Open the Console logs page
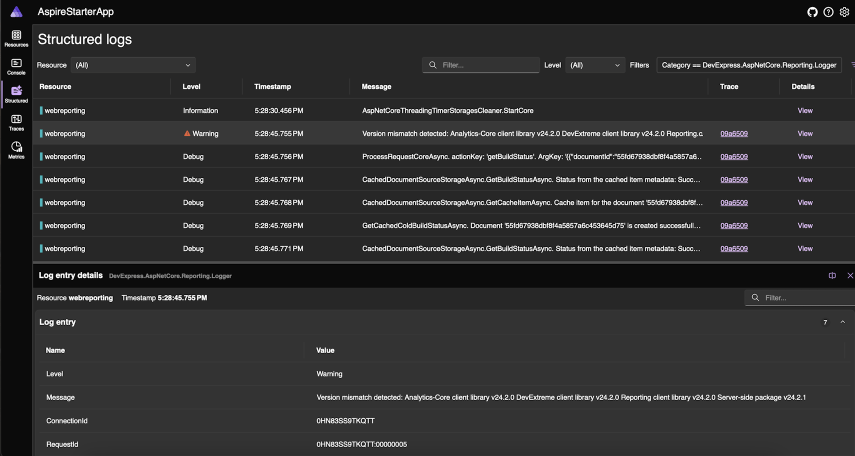 click(x=16, y=66)
